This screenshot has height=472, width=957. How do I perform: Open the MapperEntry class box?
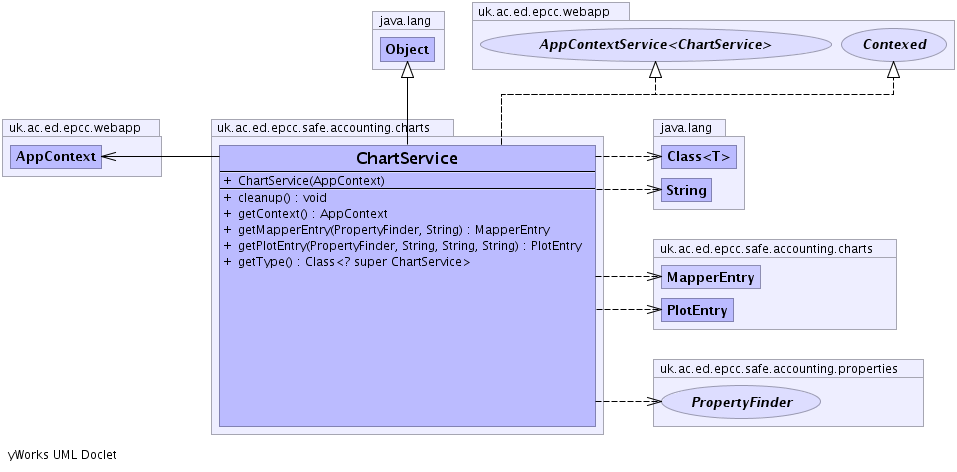click(710, 277)
